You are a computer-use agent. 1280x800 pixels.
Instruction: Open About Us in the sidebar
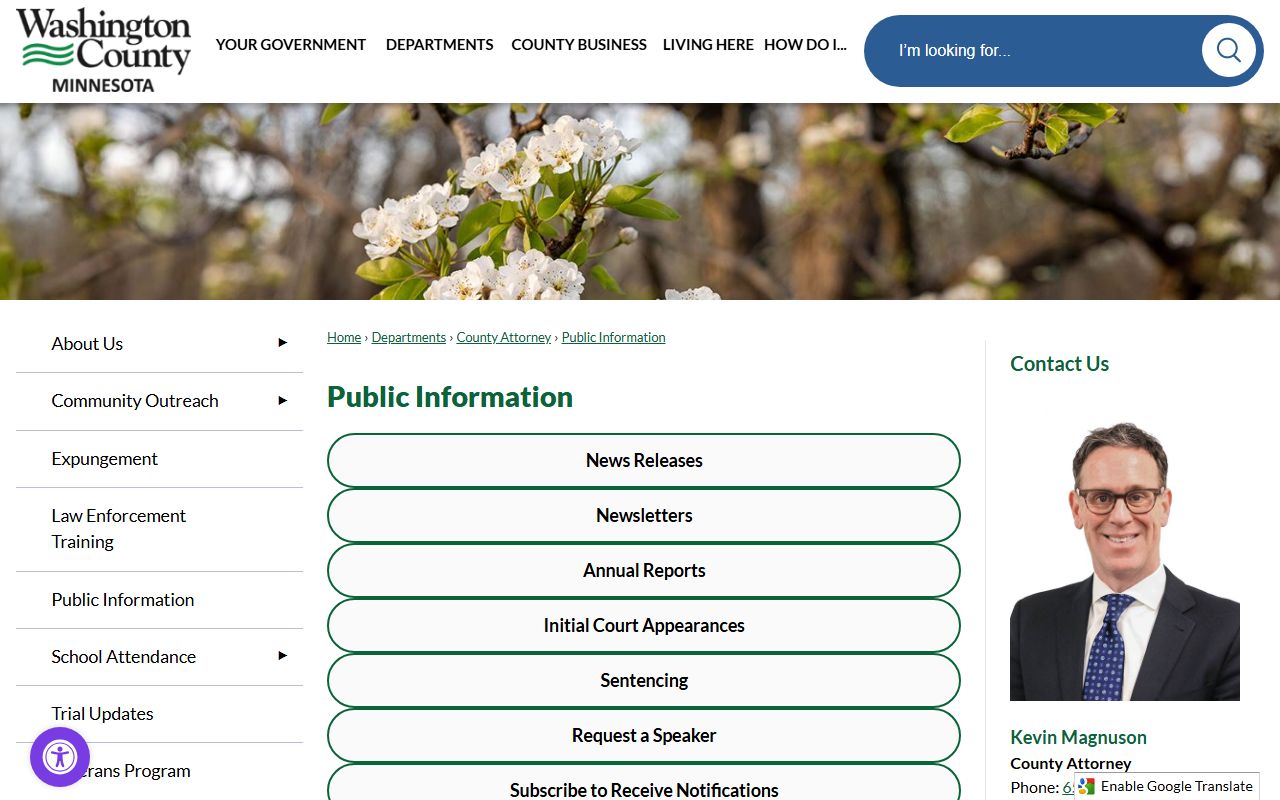(87, 343)
